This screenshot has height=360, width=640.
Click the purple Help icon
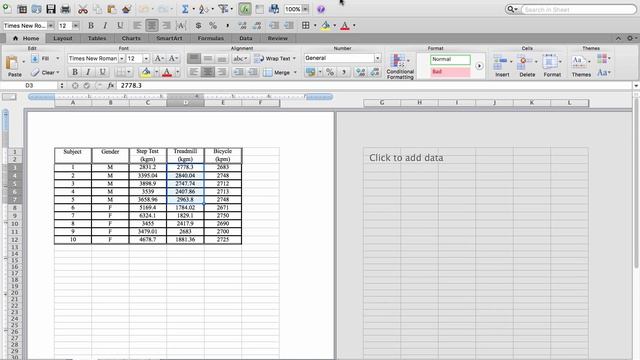click(x=321, y=9)
